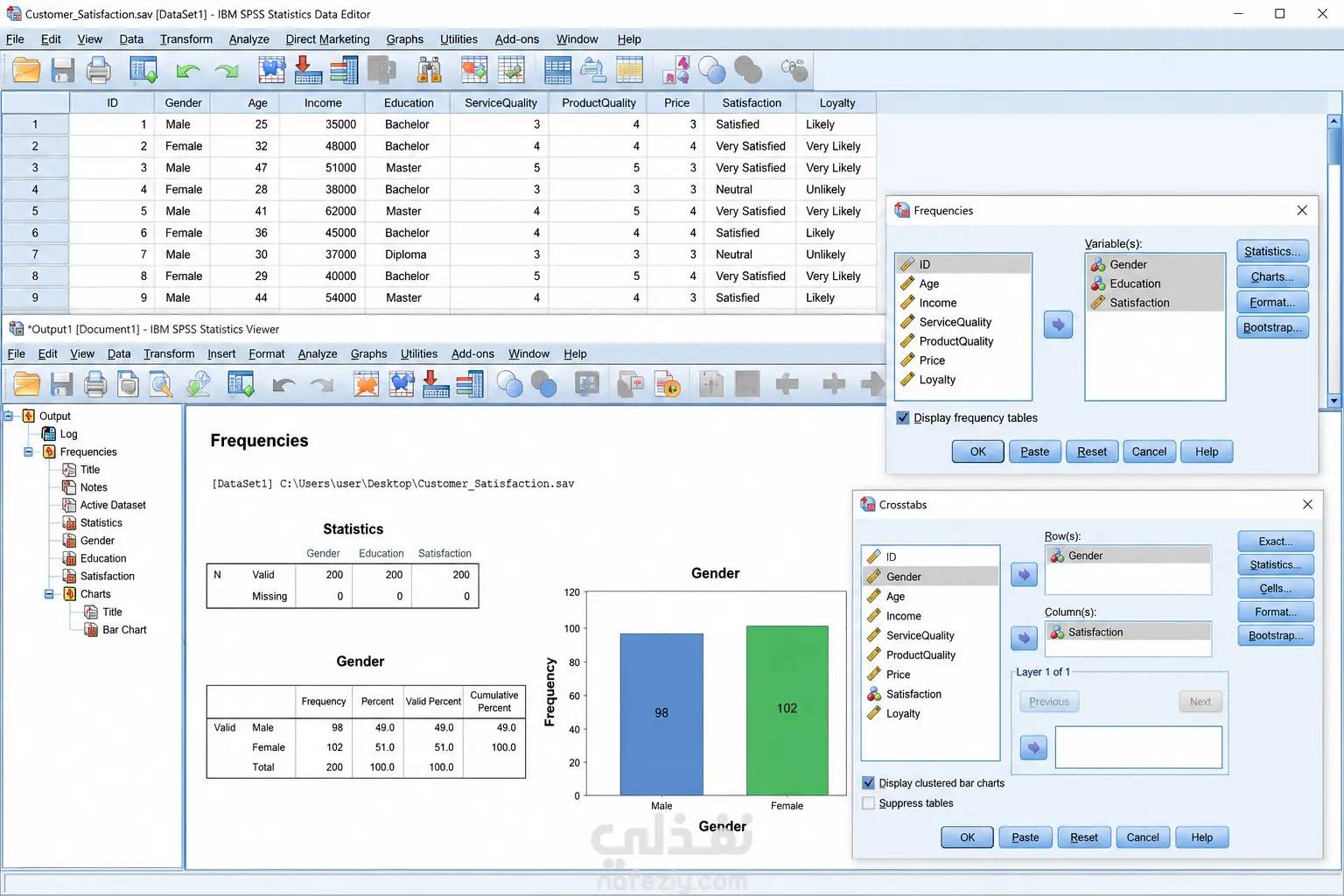Click the Export output icon in Viewer toolbar
This screenshot has height=896, width=1344.
click(199, 384)
